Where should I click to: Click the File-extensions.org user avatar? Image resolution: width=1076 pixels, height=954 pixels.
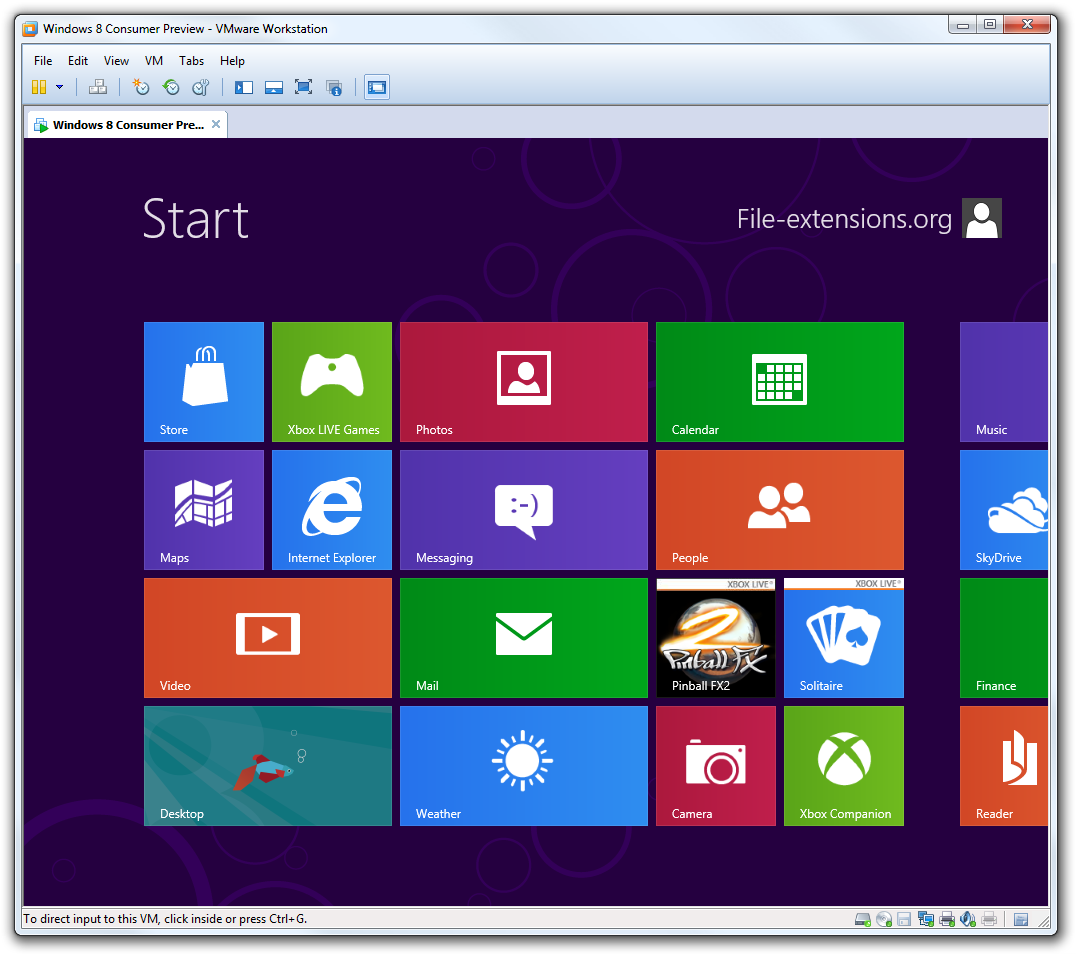pos(981,218)
